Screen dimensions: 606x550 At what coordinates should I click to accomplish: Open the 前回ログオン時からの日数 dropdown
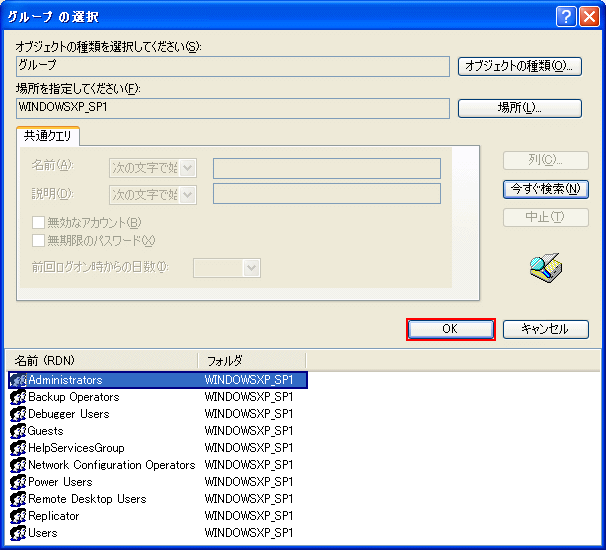[x=252, y=268]
